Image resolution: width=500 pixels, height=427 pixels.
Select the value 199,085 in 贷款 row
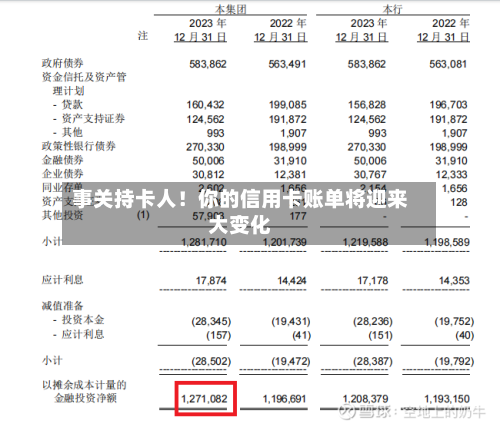click(x=288, y=105)
